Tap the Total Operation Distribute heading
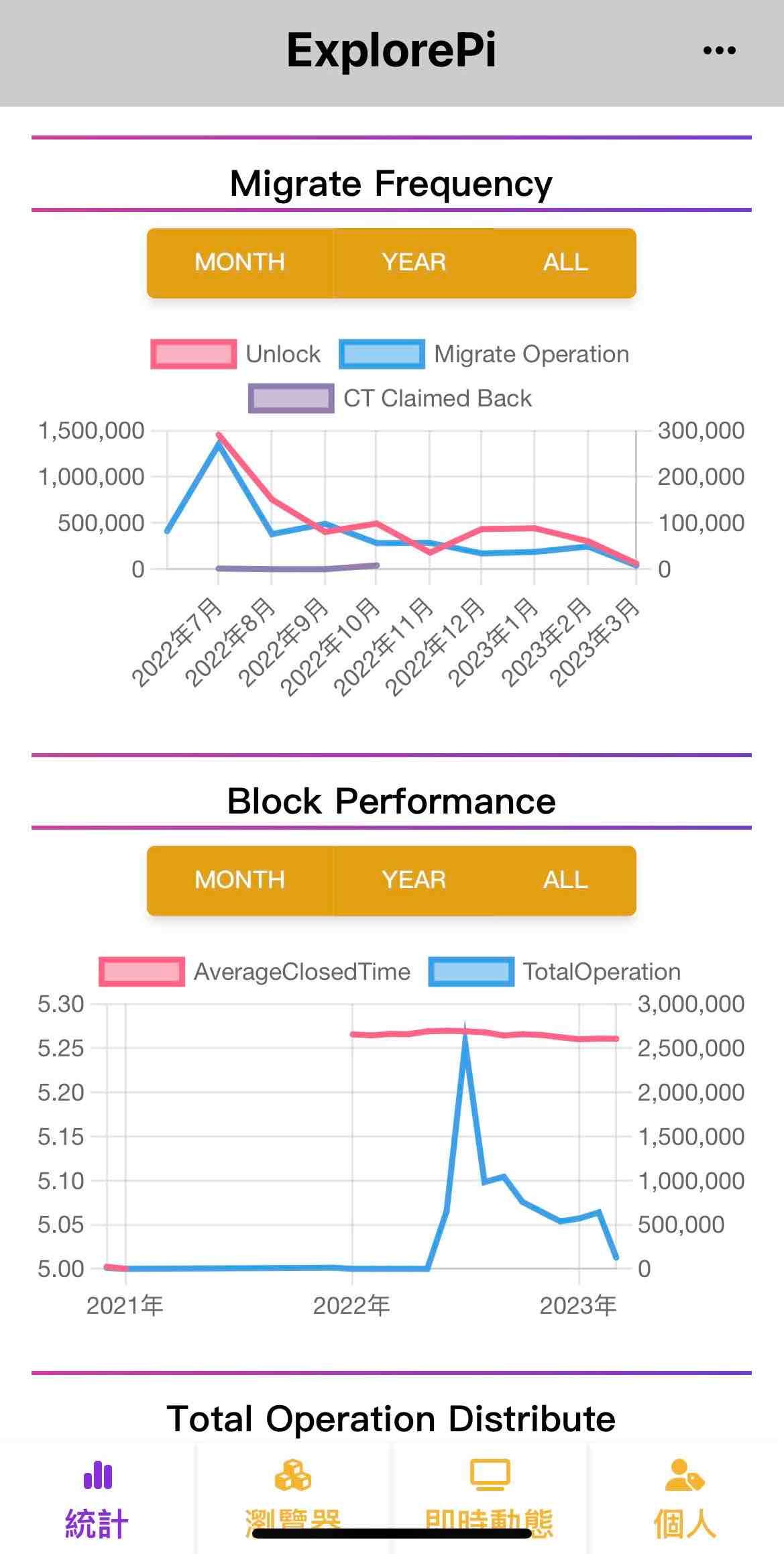 pyautogui.click(x=391, y=1419)
